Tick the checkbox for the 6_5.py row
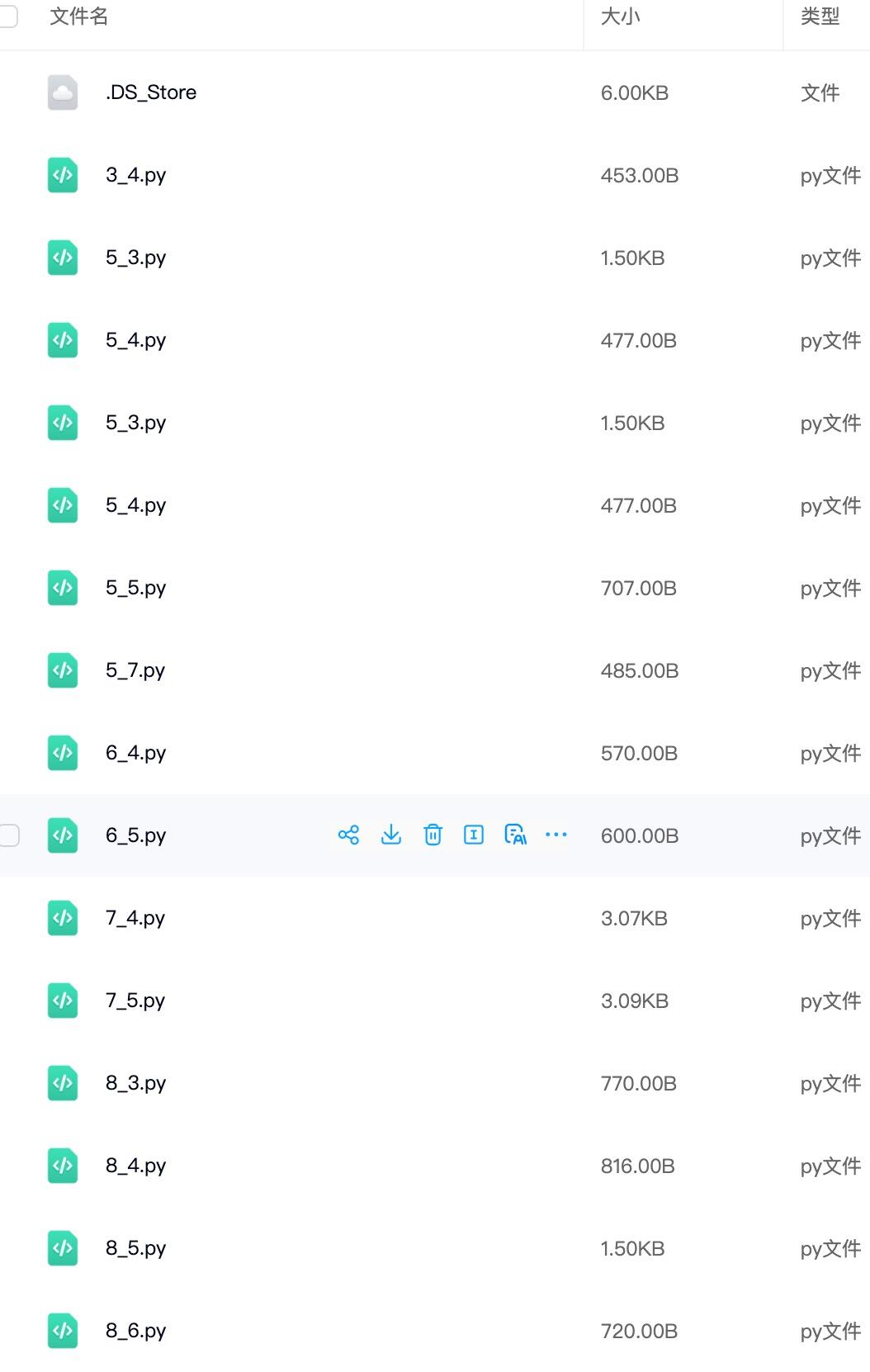The height and width of the screenshot is (1372, 870). (10, 835)
